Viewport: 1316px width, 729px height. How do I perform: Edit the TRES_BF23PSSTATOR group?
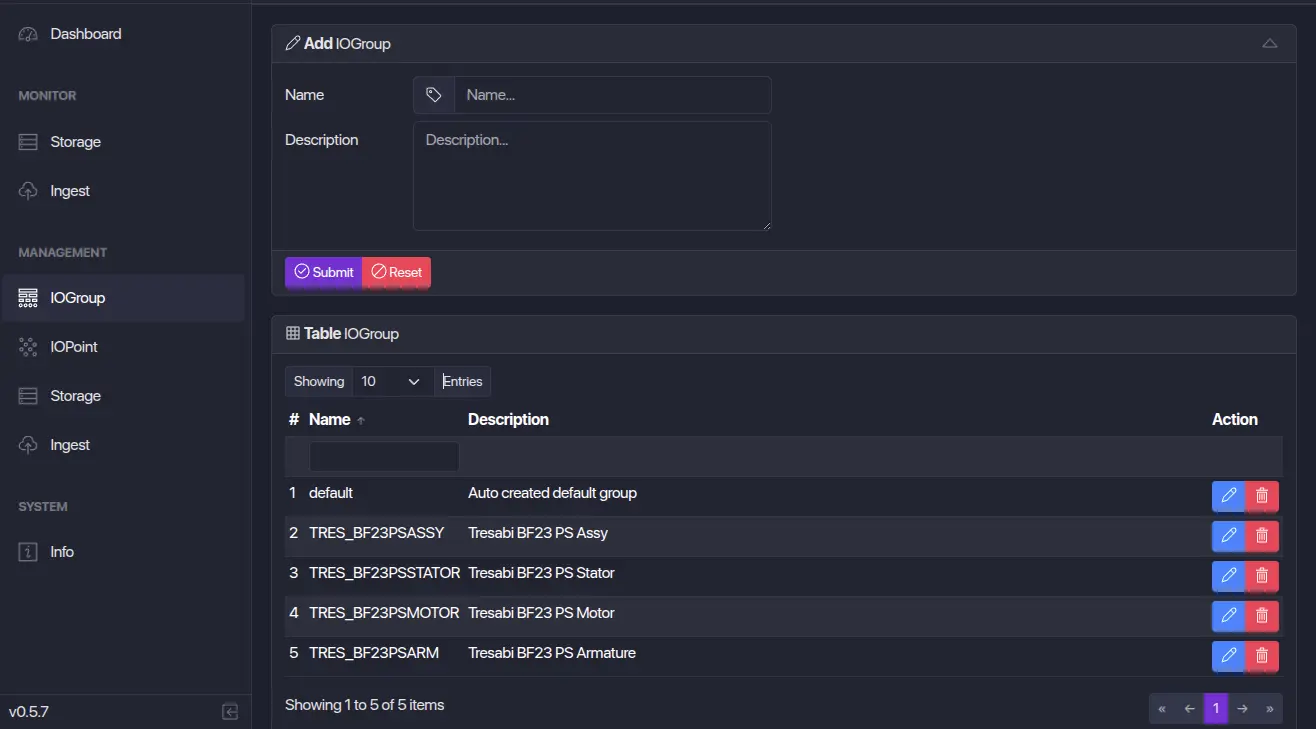[1229, 575]
